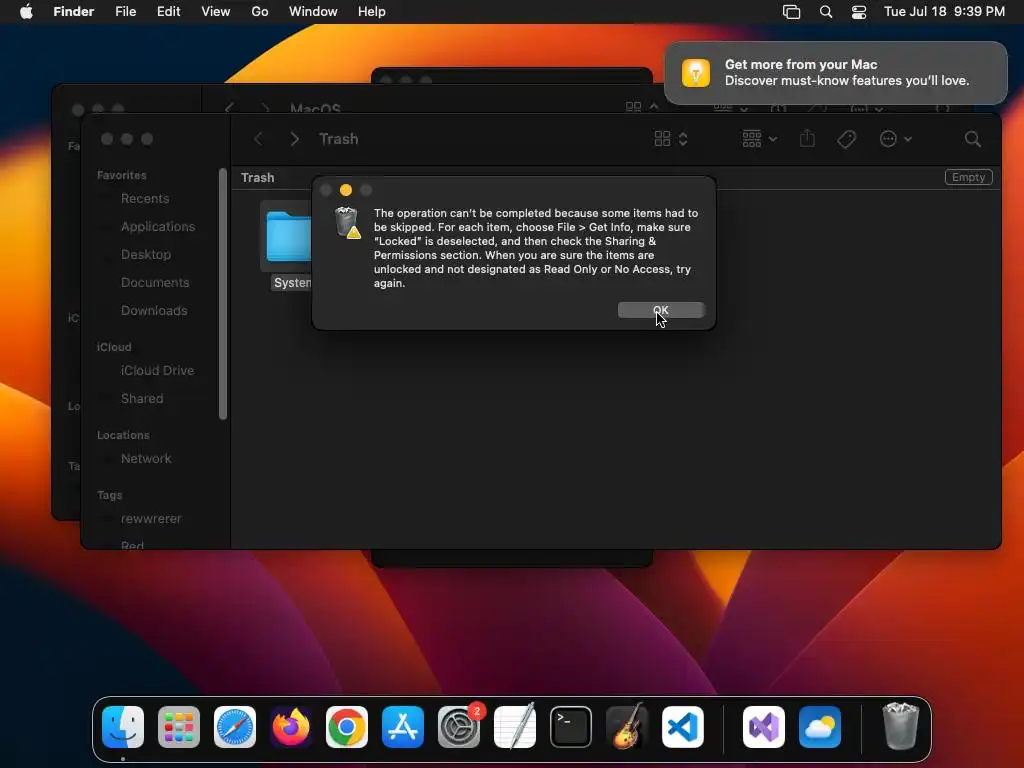This screenshot has width=1024, height=768.
Task: Open Firefox from the Dock
Action: coord(291,726)
